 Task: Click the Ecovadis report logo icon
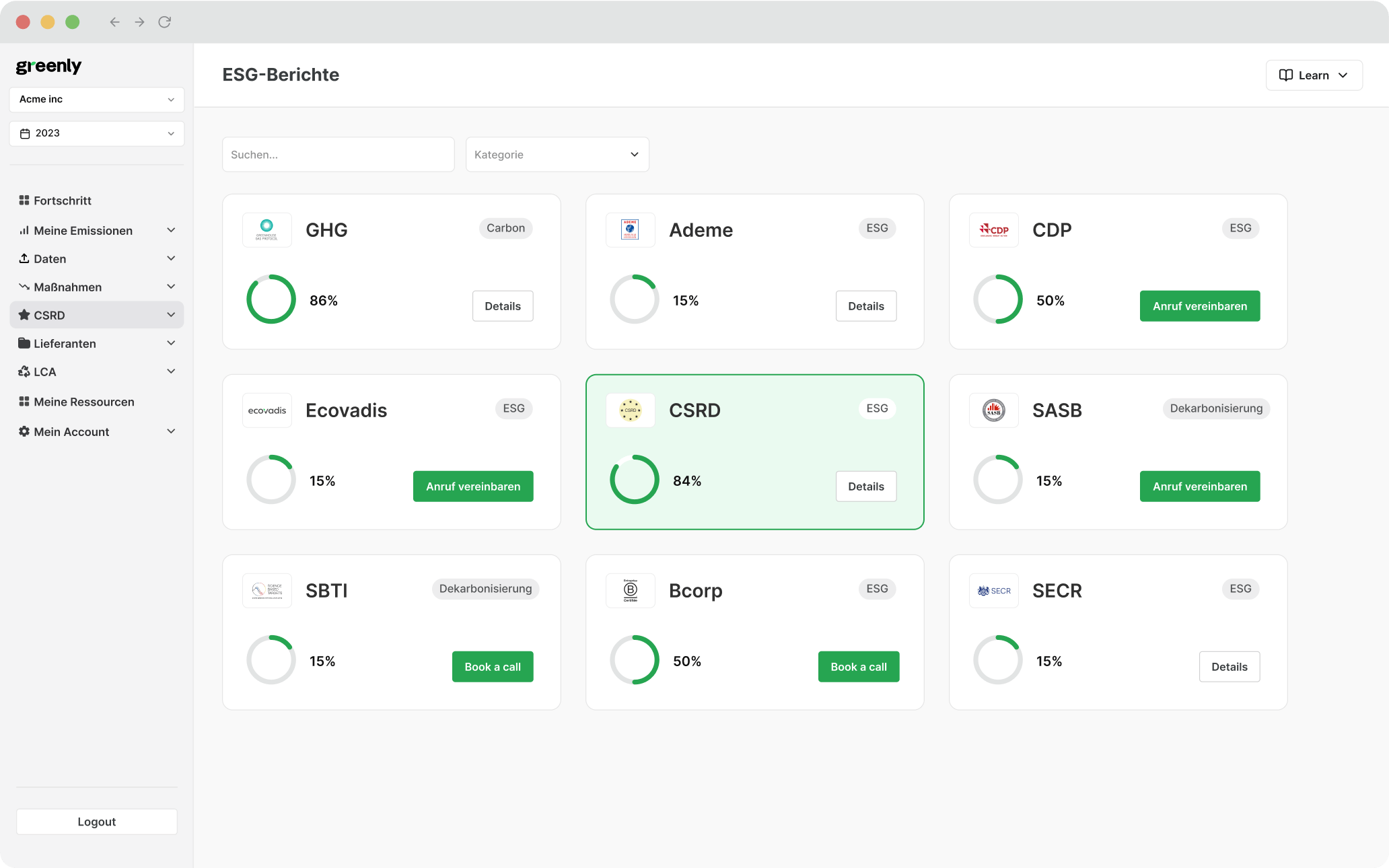pyautogui.click(x=266, y=410)
